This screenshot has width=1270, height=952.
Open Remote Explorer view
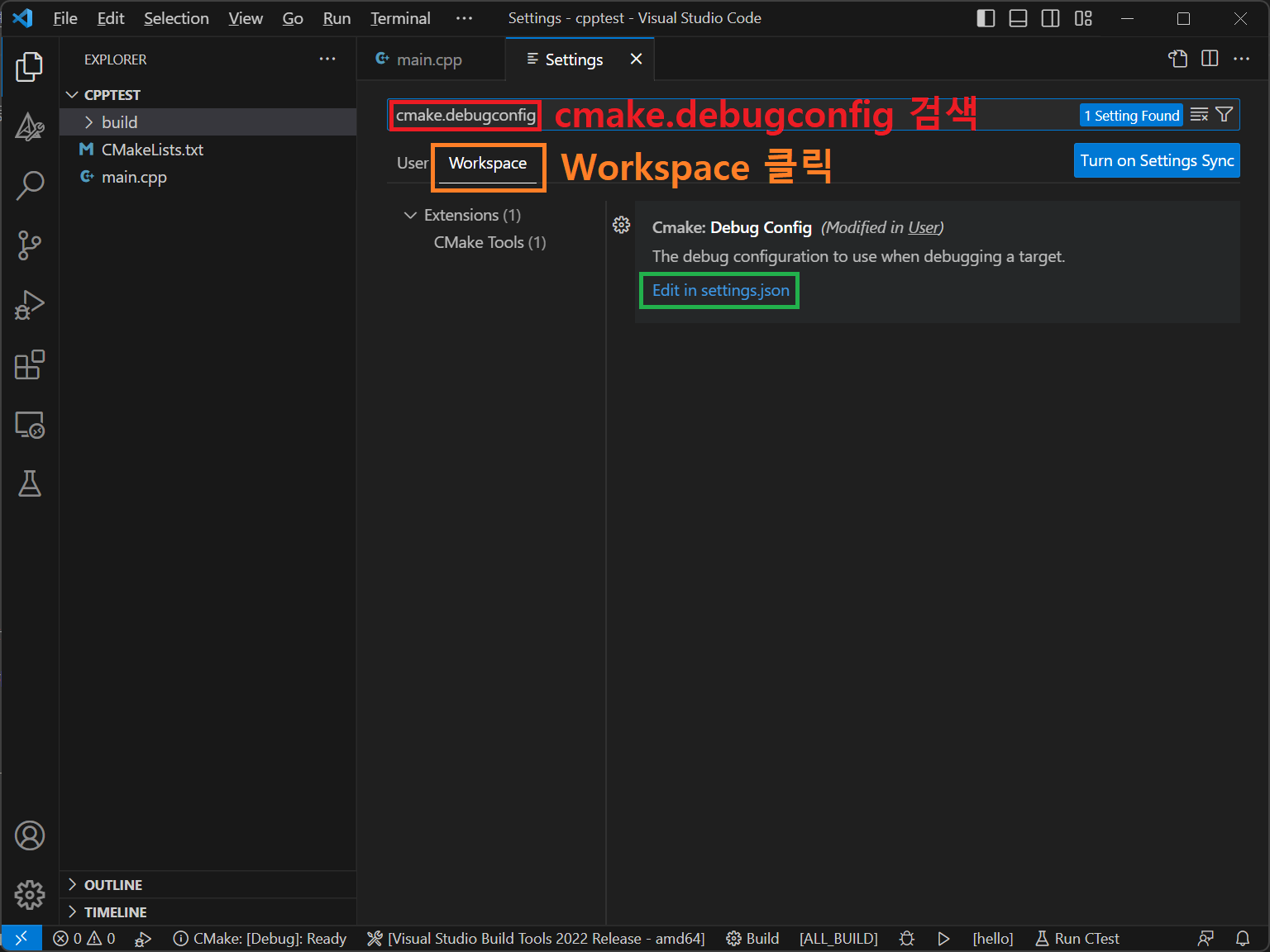[x=30, y=425]
